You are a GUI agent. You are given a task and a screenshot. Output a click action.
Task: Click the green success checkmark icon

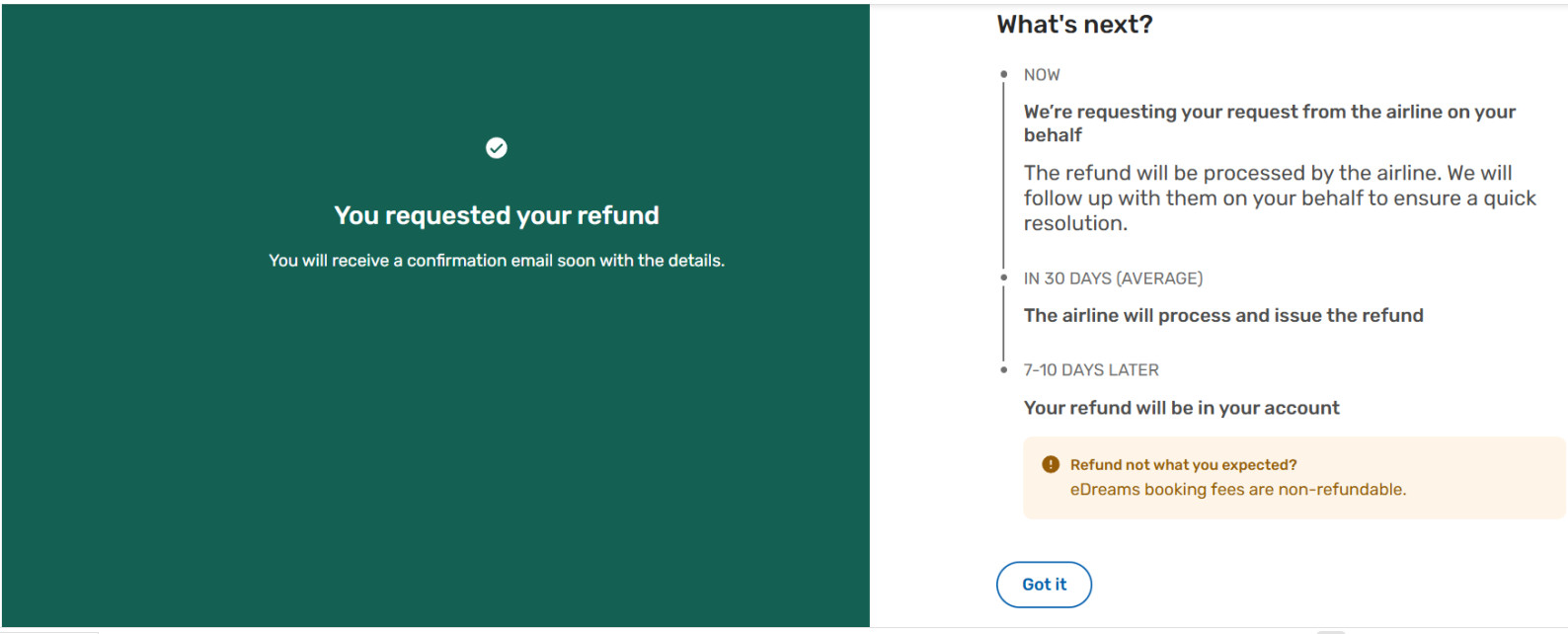[497, 148]
